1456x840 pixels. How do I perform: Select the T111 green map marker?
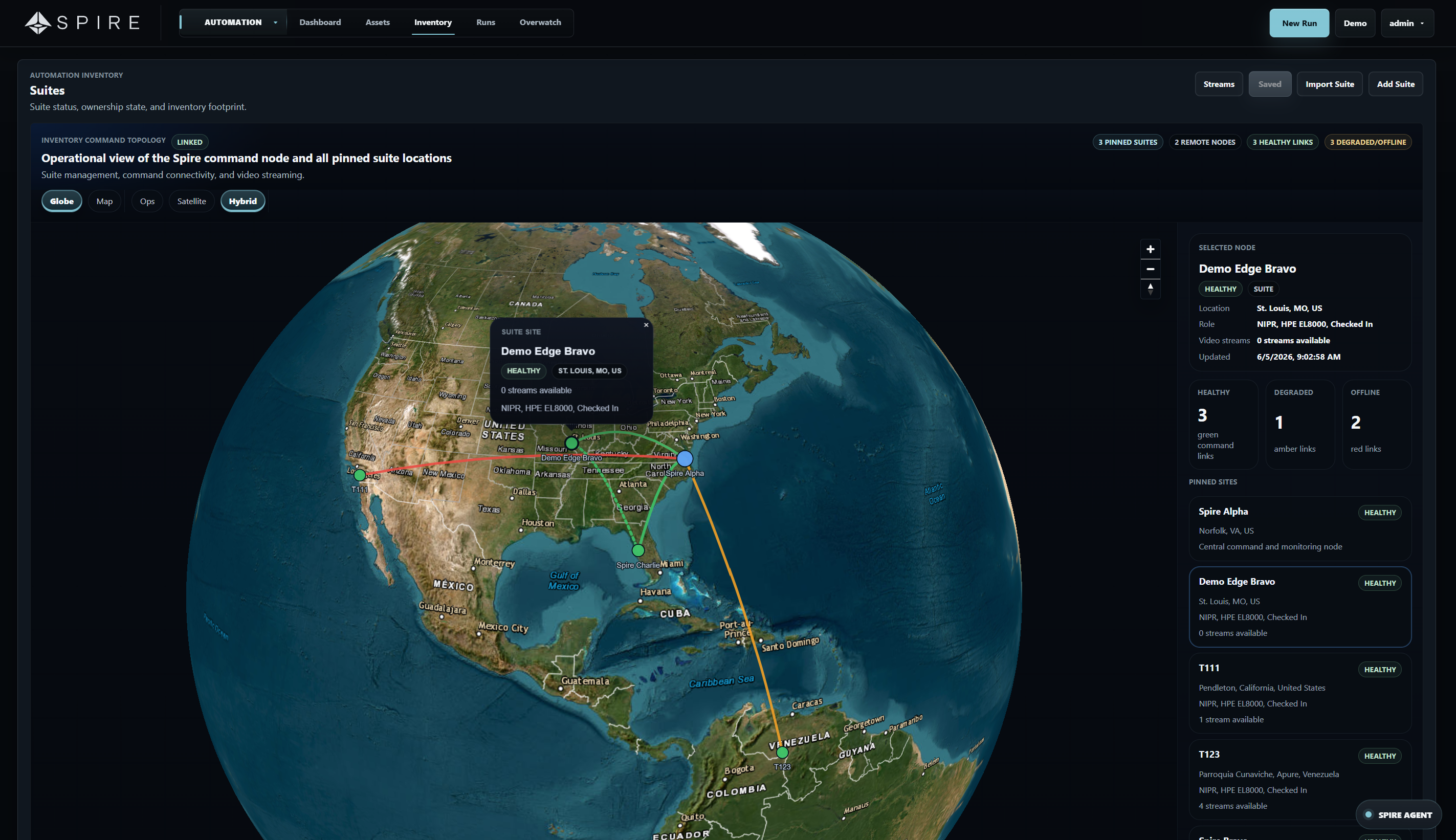point(359,475)
